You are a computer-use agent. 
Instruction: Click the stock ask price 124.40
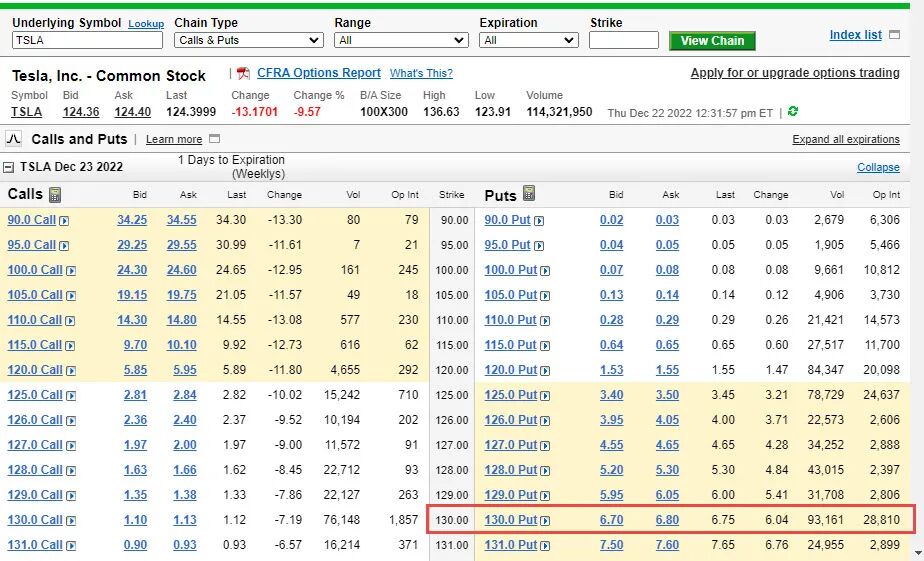133,112
